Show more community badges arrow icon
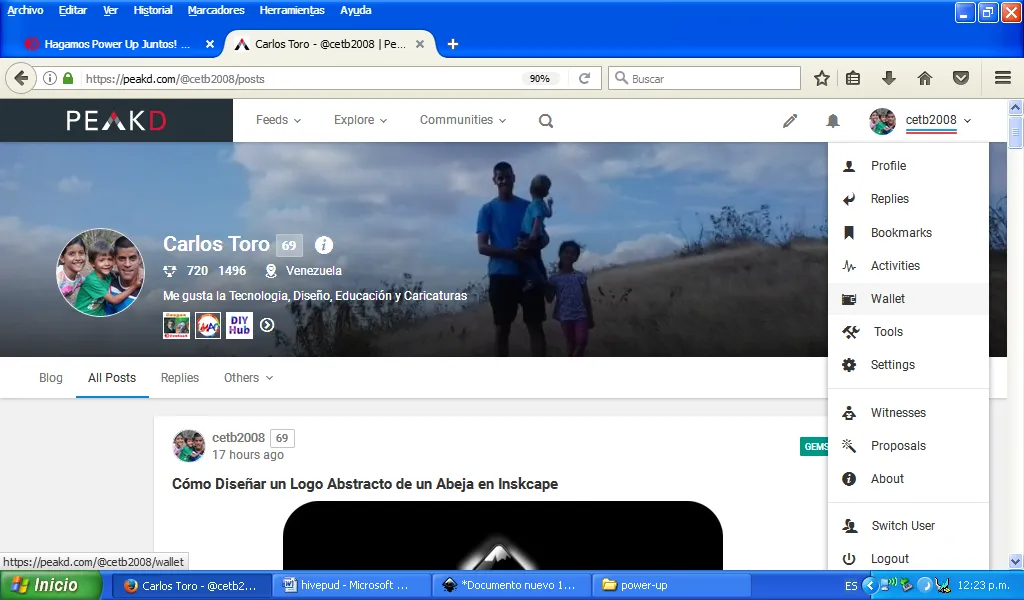 [x=267, y=325]
